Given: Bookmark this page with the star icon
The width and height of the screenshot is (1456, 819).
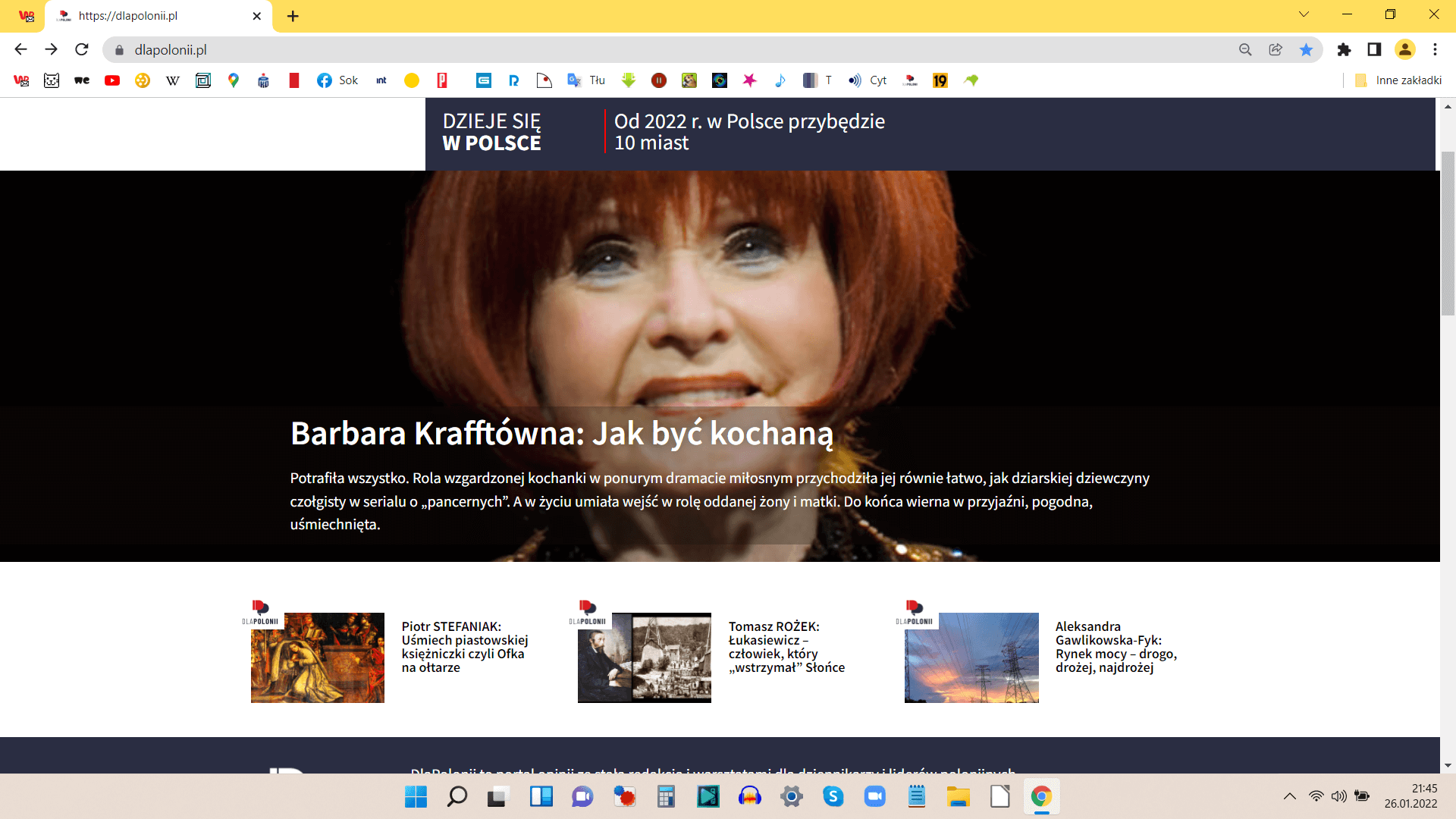Looking at the screenshot, I should tap(1306, 50).
